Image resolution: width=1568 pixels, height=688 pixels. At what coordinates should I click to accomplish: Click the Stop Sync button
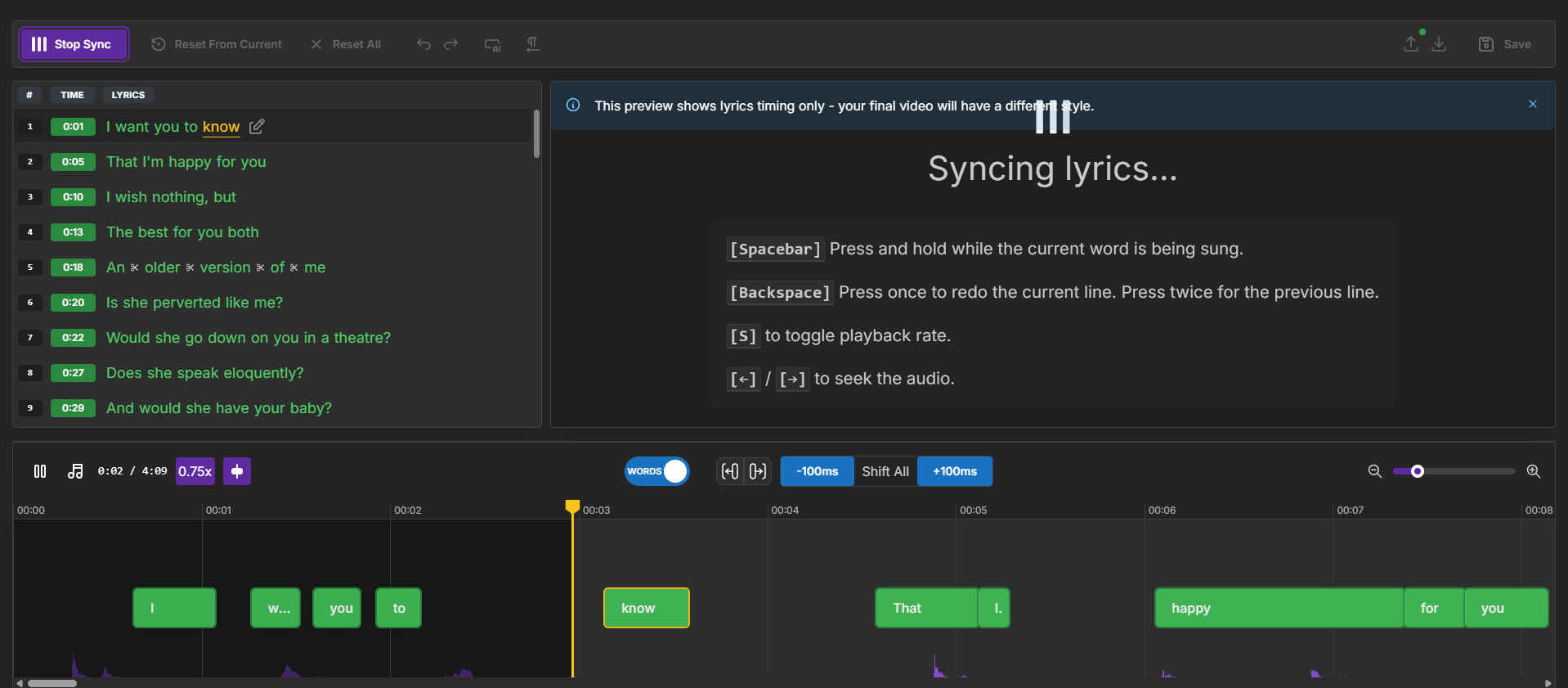tap(74, 44)
